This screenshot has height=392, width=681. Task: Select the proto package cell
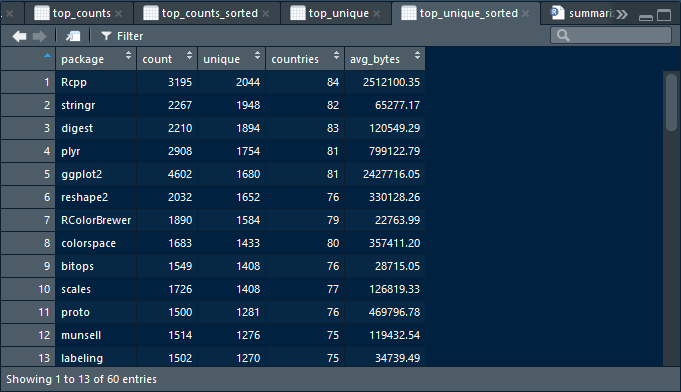tap(96, 312)
